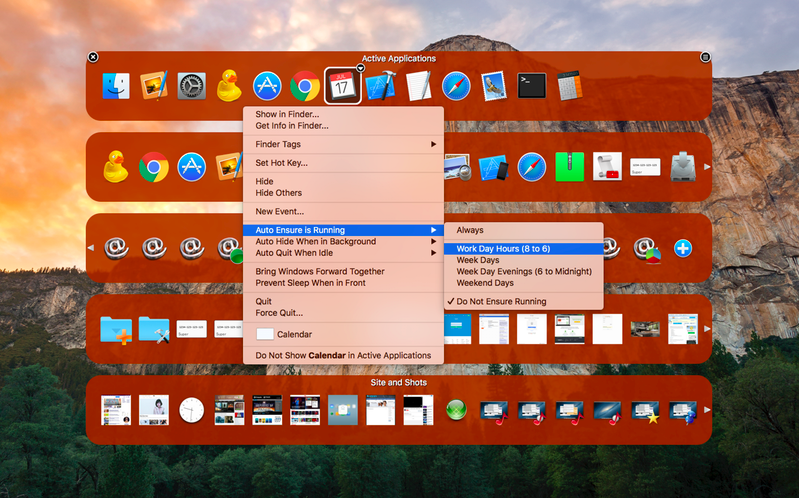Click the downloads drive icon
Screen dimensions: 799x498
click(683, 167)
